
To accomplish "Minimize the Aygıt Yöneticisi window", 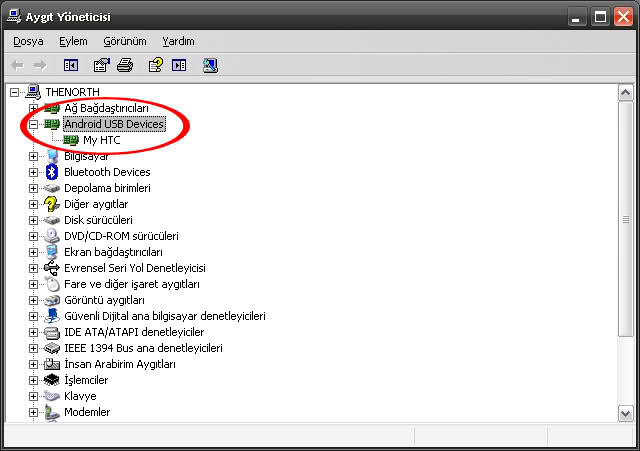I will click(x=576, y=18).
